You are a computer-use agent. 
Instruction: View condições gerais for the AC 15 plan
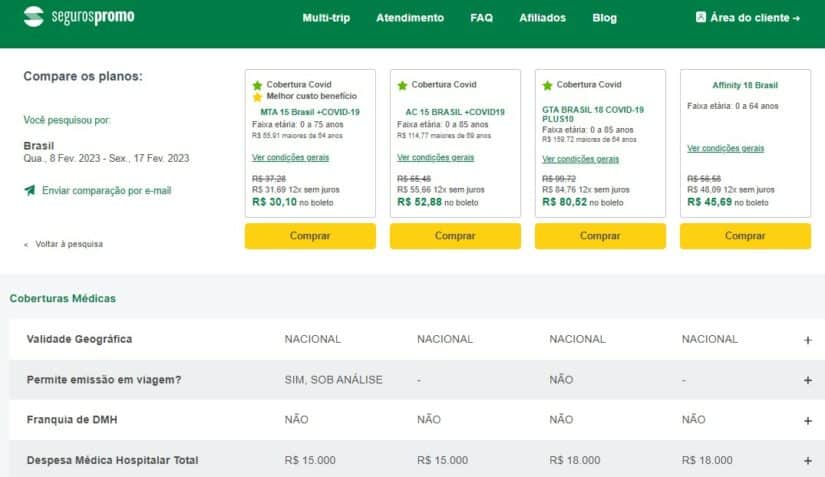(x=436, y=157)
